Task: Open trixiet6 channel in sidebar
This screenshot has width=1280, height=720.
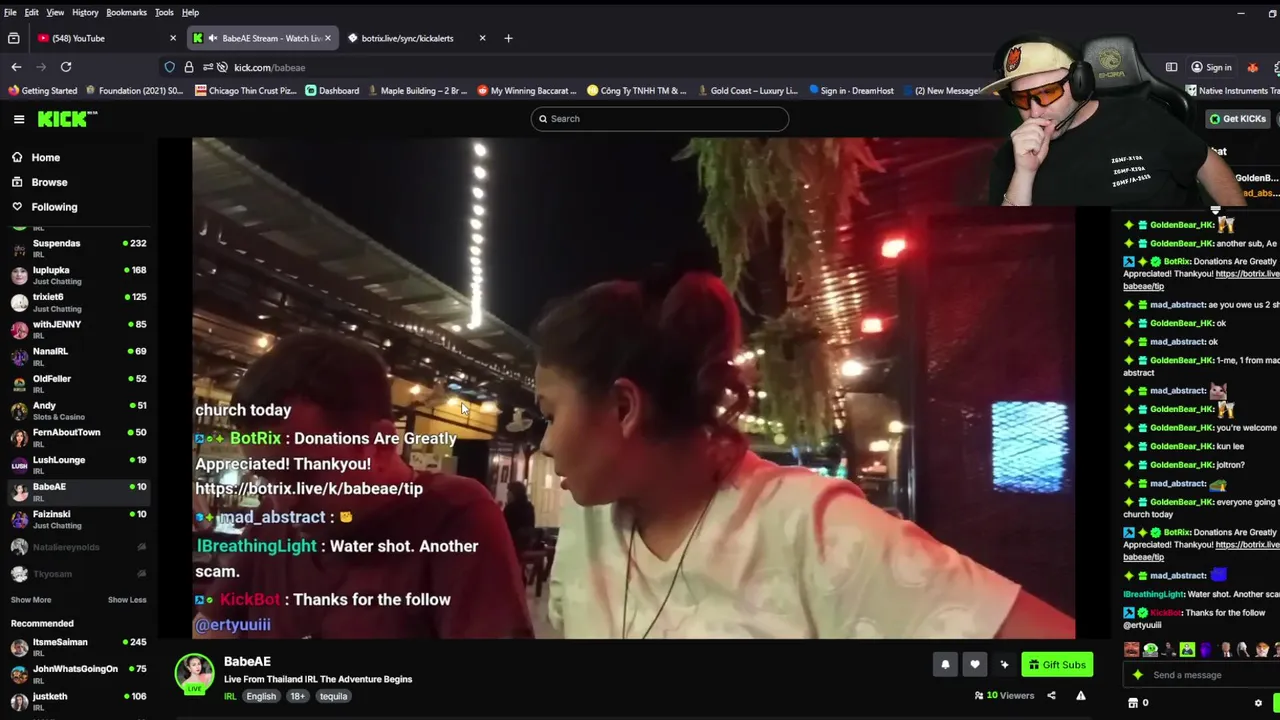Action: (78, 302)
